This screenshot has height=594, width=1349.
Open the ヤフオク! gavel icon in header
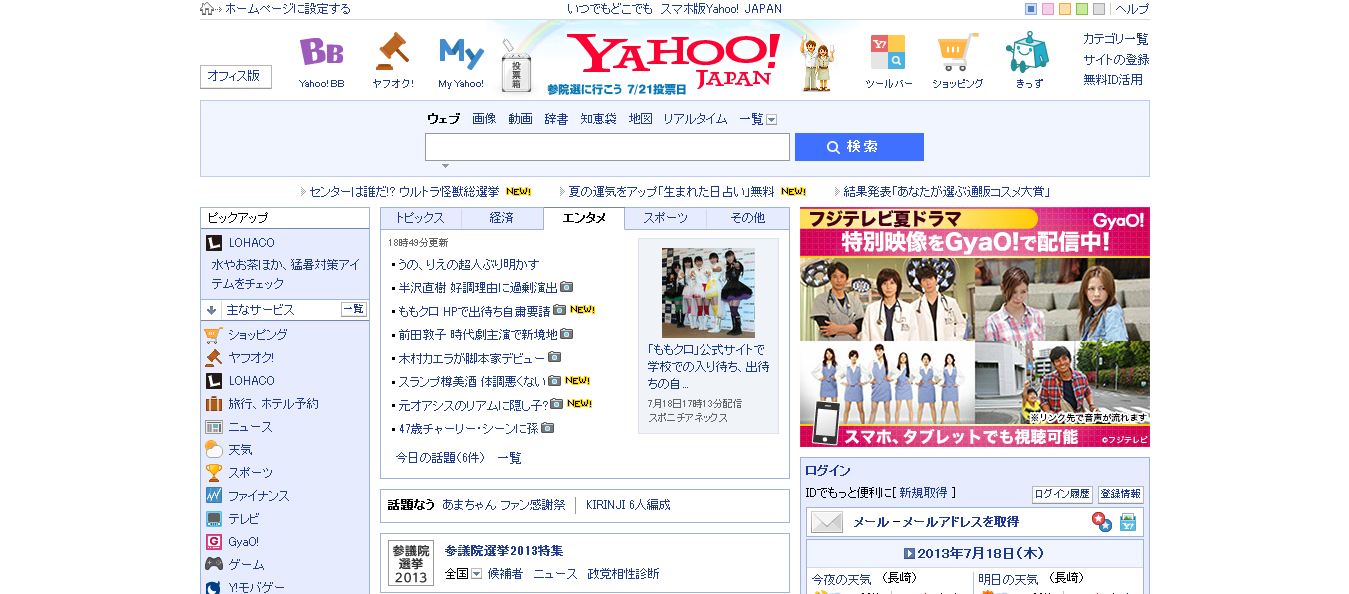(392, 52)
